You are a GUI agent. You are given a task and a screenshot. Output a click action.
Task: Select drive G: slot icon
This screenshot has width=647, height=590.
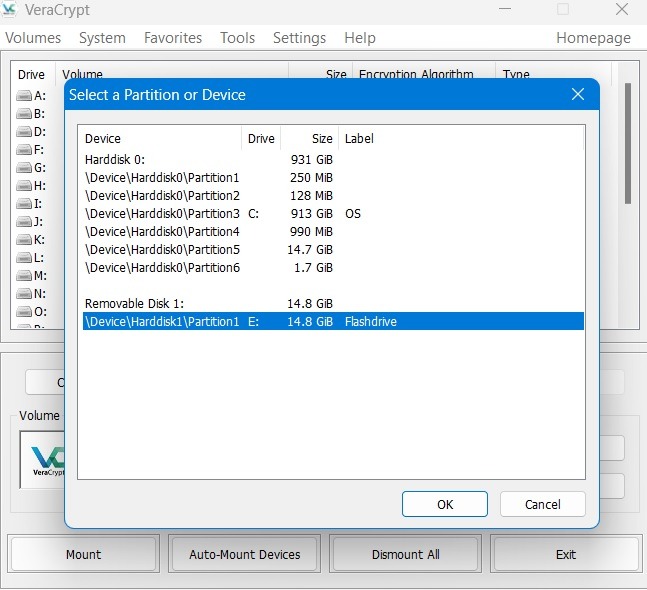(24, 168)
